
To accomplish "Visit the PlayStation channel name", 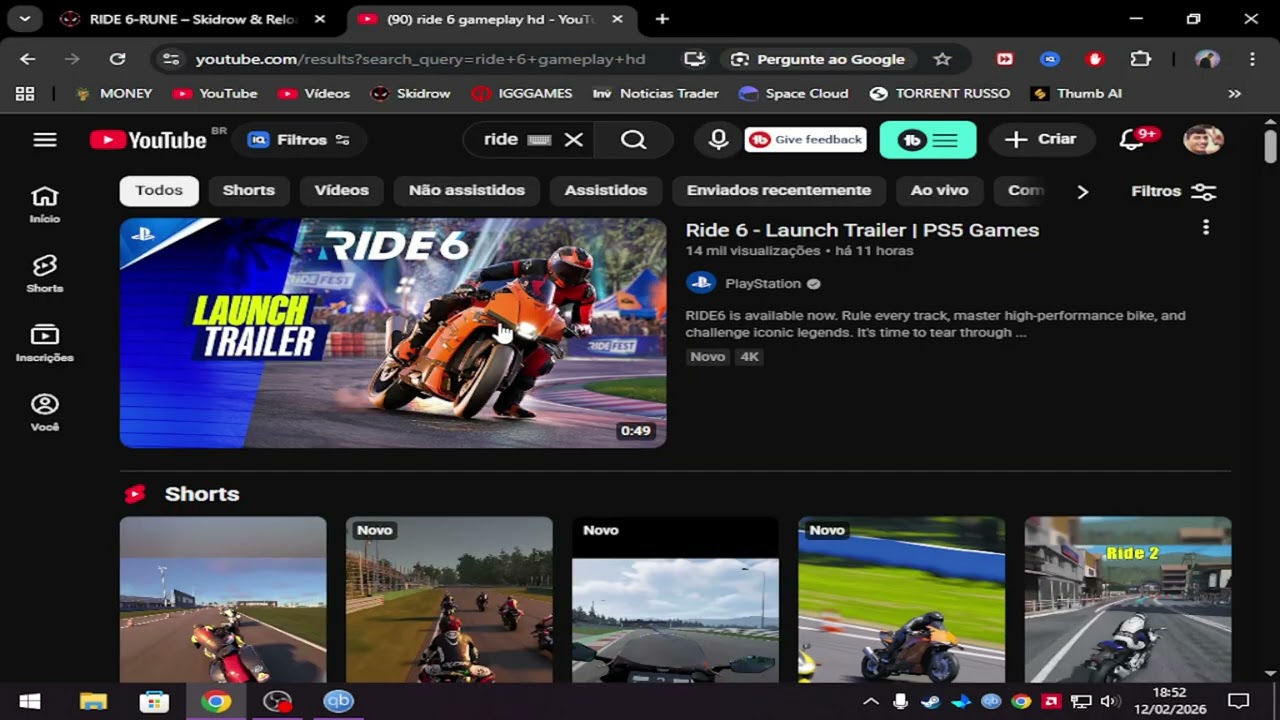I will tap(763, 284).
